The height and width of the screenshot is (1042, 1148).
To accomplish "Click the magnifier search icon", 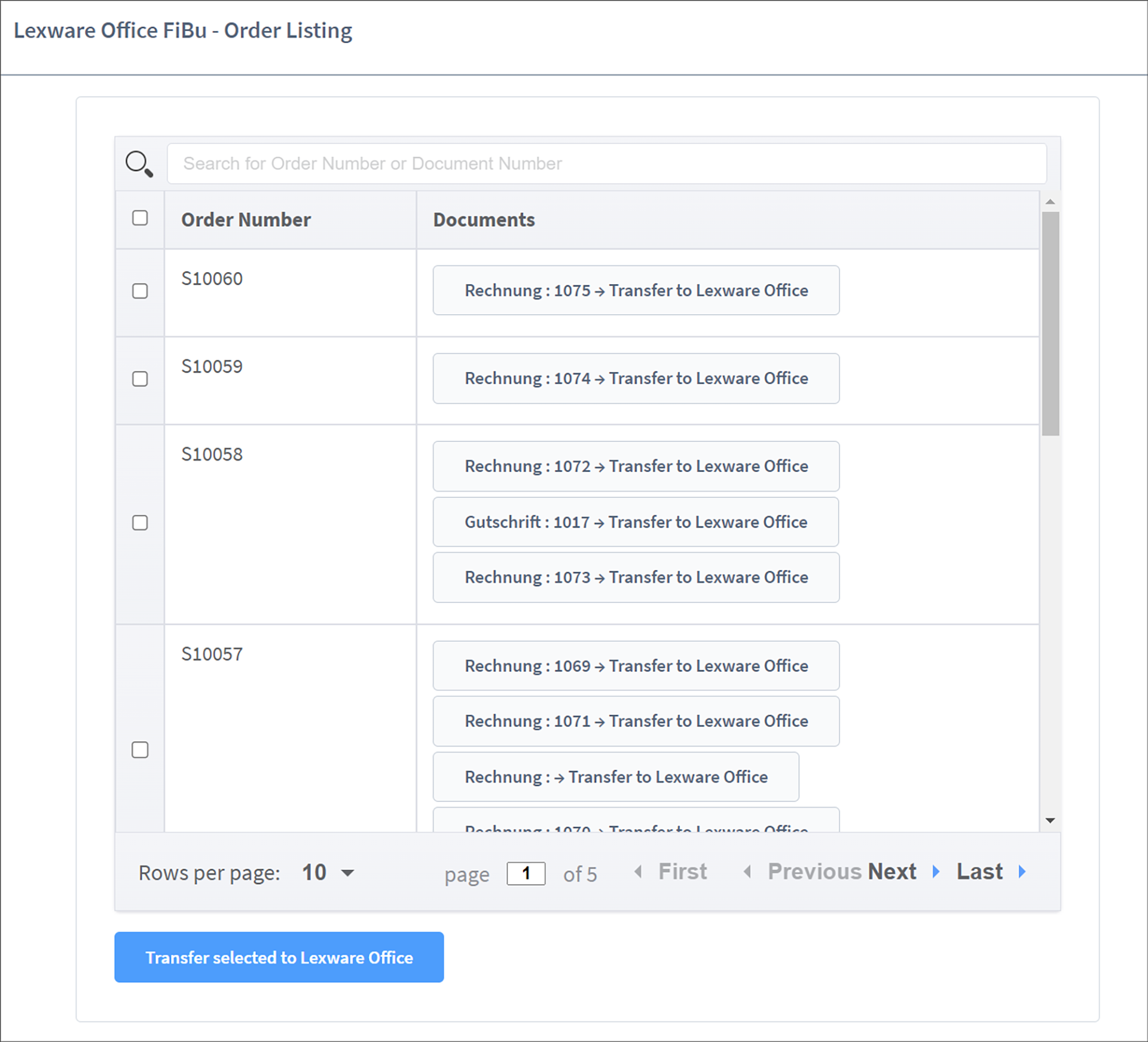I will (139, 164).
